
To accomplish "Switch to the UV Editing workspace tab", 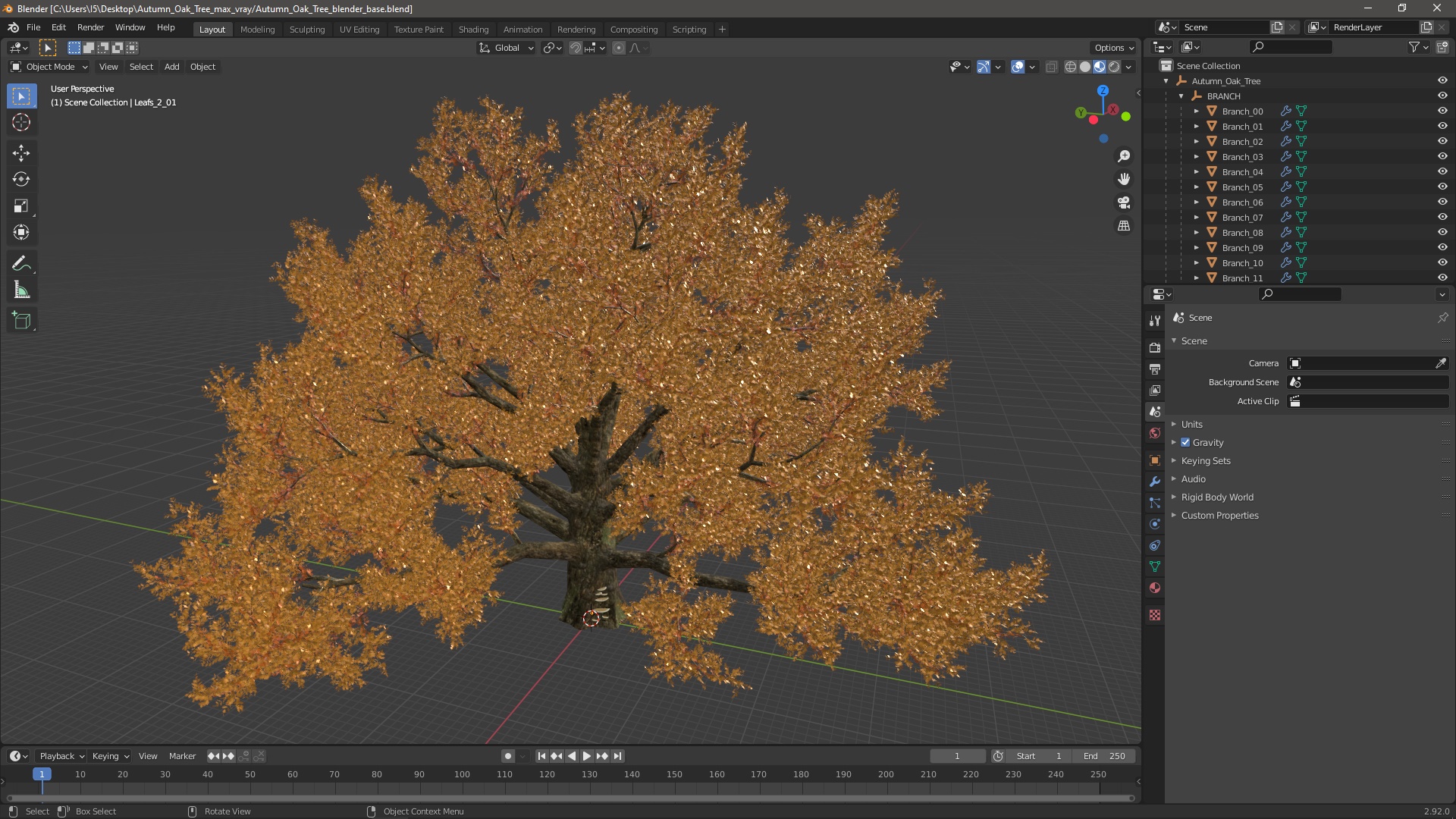I will point(359,29).
